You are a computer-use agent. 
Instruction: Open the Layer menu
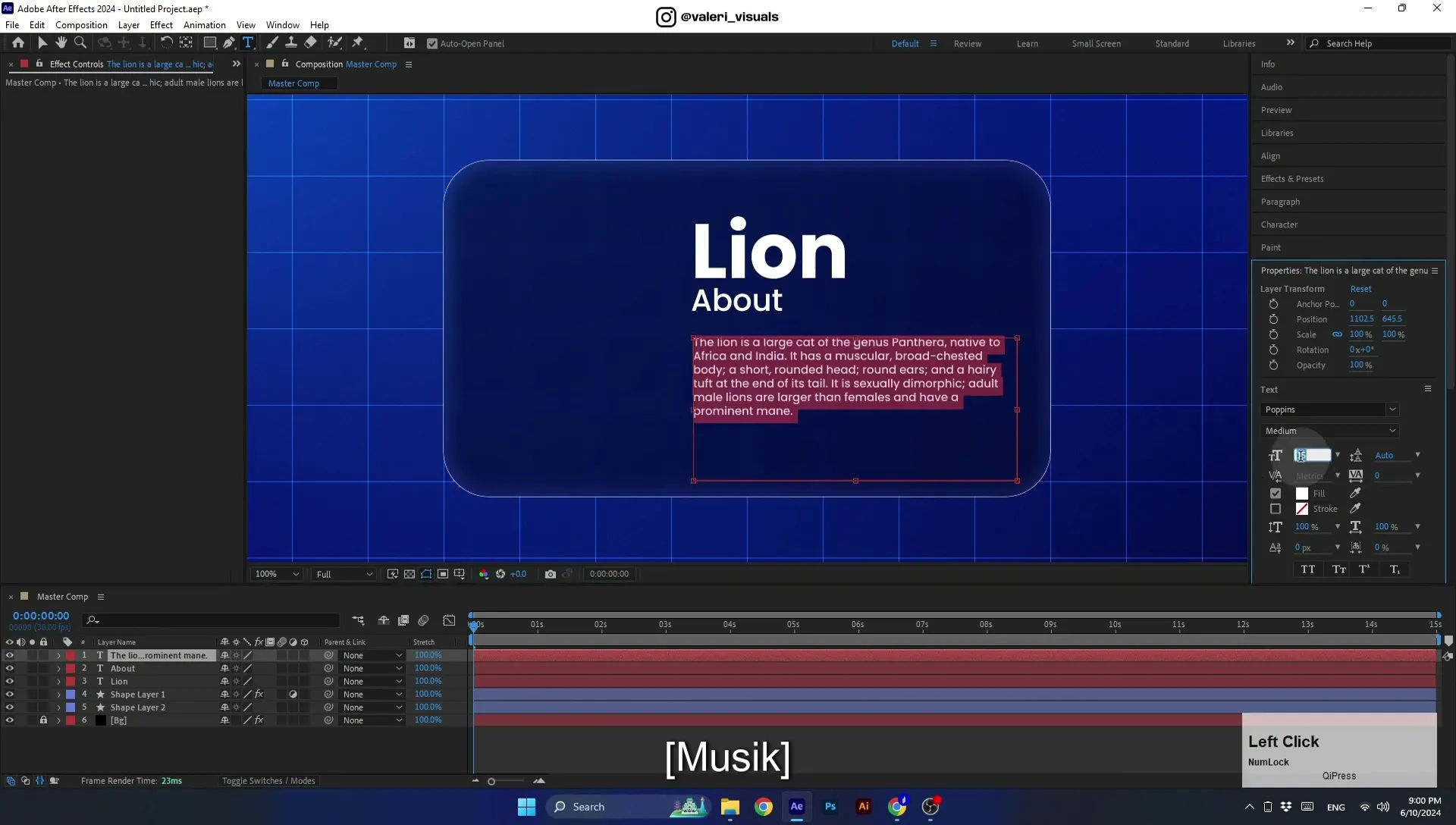(129, 25)
